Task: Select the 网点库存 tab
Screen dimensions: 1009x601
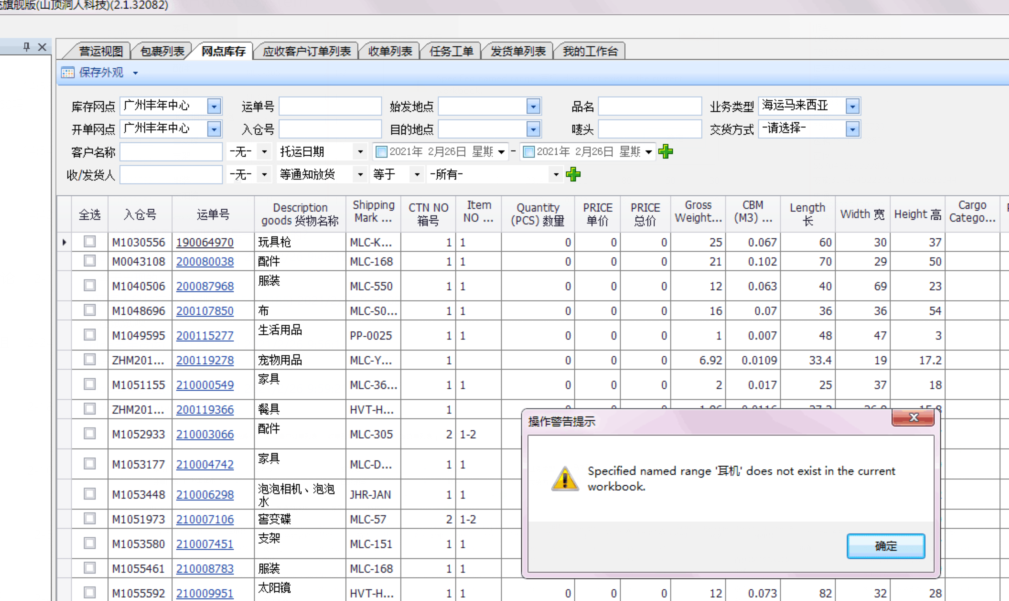Action: 223,51
